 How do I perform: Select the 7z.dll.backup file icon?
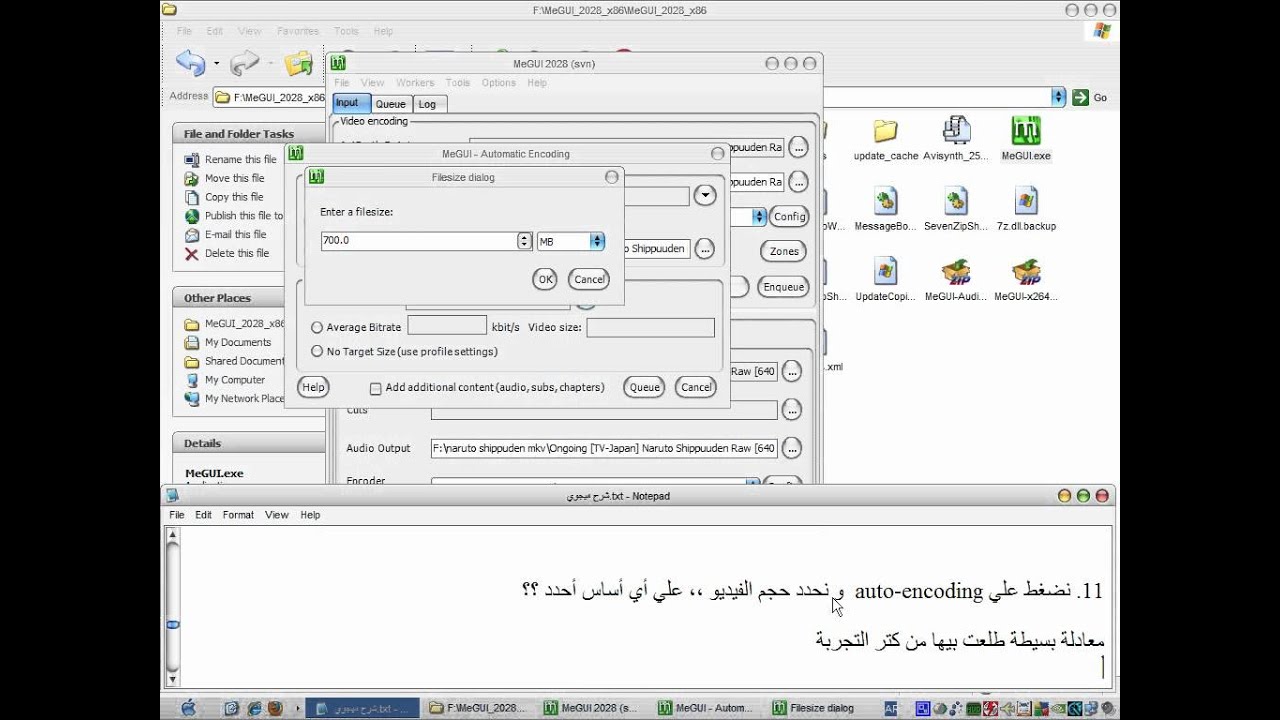pyautogui.click(x=1026, y=201)
